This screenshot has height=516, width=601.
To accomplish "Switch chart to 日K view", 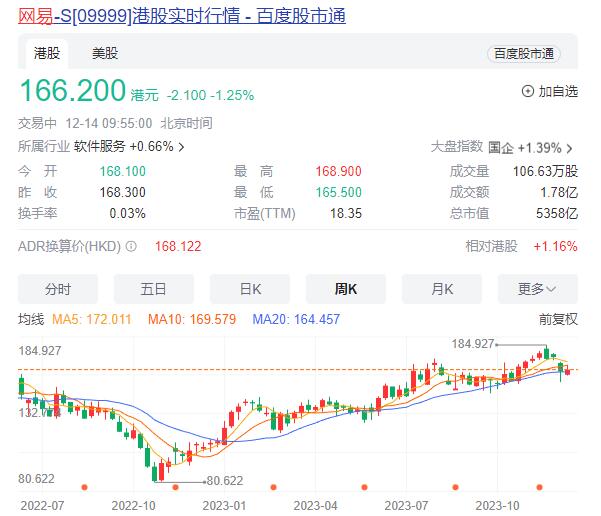I will pyautogui.click(x=249, y=289).
